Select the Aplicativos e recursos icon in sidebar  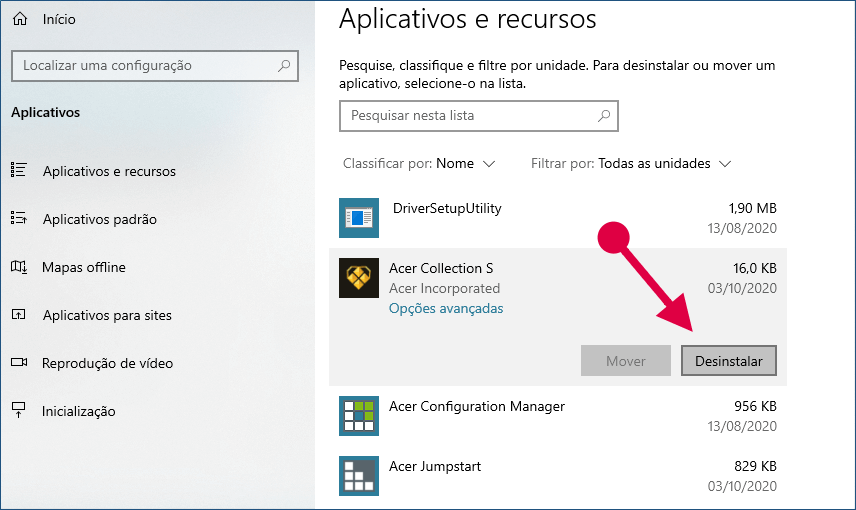pos(19,170)
